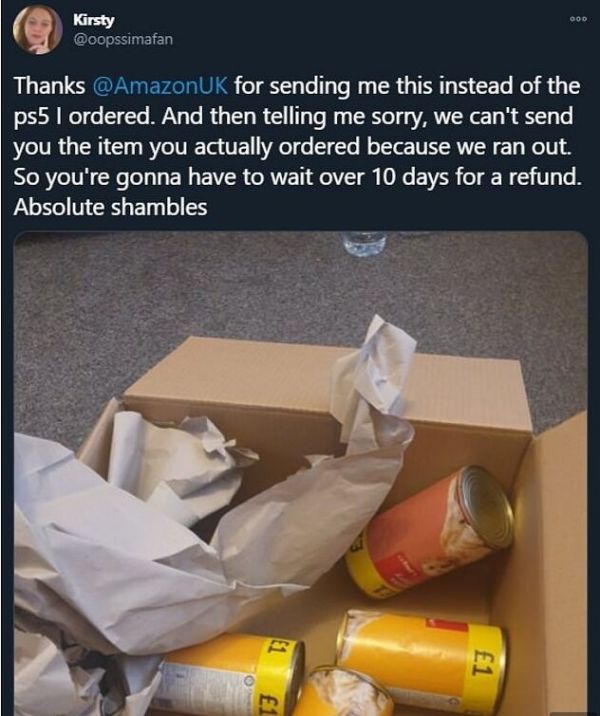Click the word "Thanks" starting the tweet

tap(49, 86)
